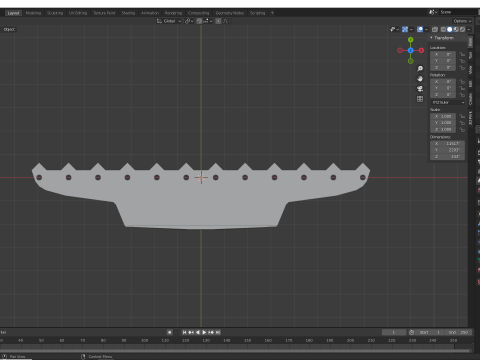Click the negative Y axis gizmo circle

(x=411, y=61)
